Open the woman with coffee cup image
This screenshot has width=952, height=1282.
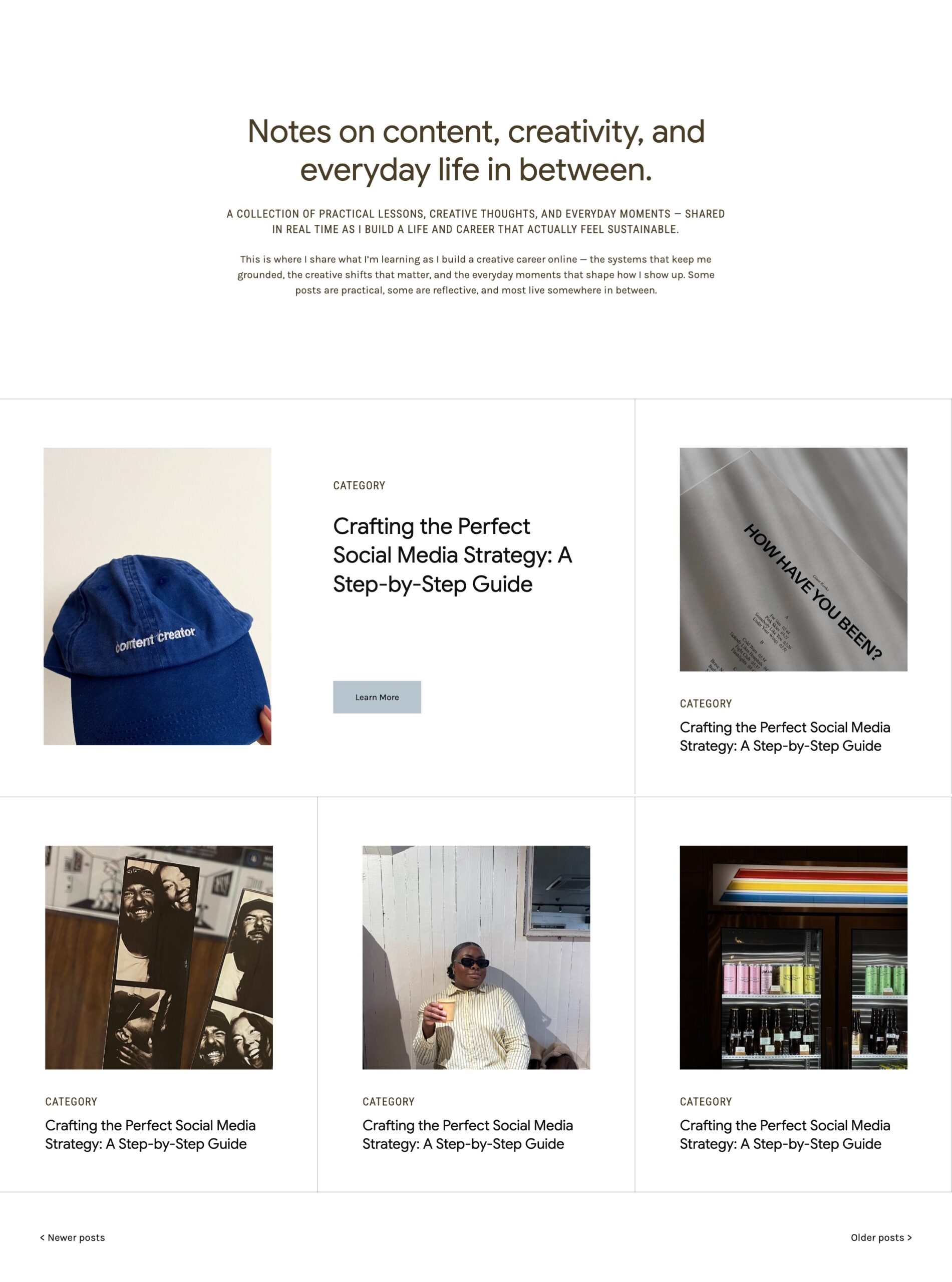[476, 957]
